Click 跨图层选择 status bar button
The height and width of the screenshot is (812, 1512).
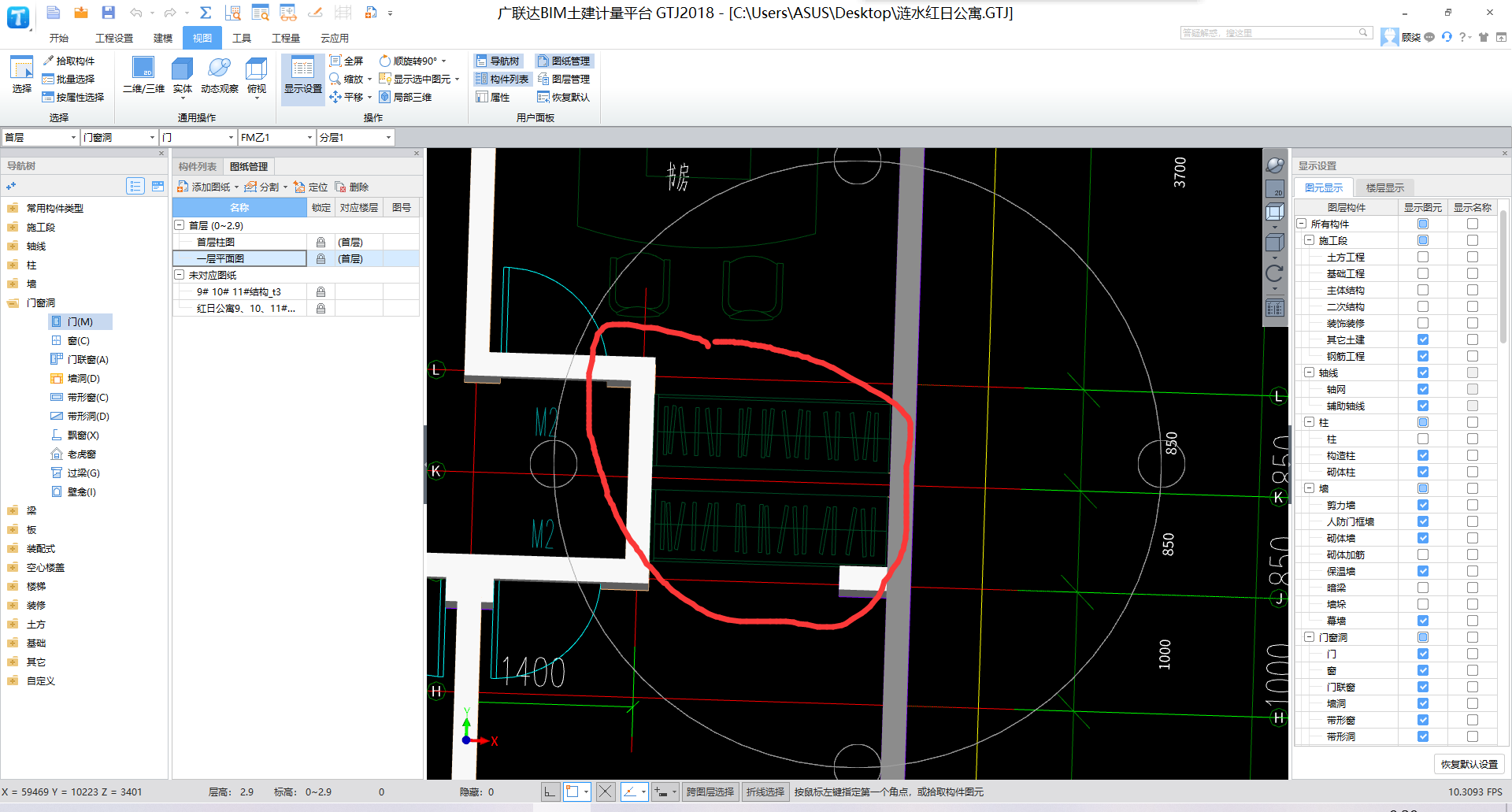click(x=710, y=792)
